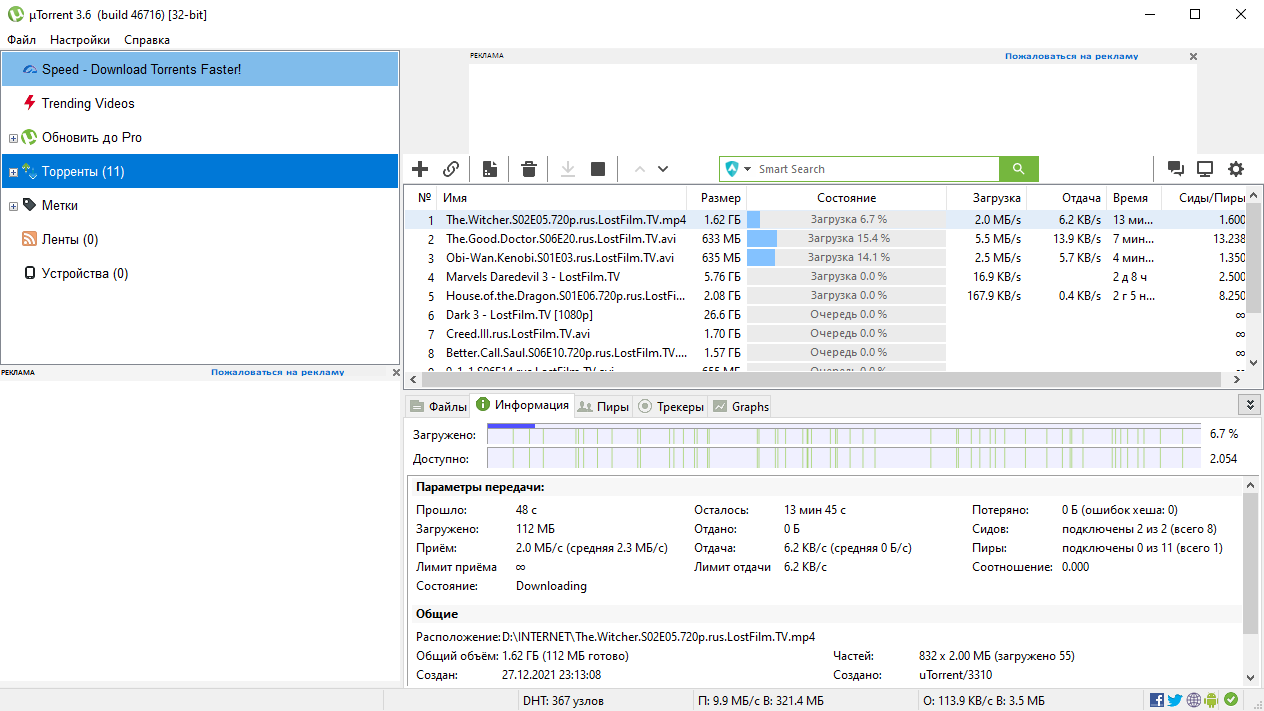
Task: Sort by the Размер column header
Action: [x=717, y=198]
